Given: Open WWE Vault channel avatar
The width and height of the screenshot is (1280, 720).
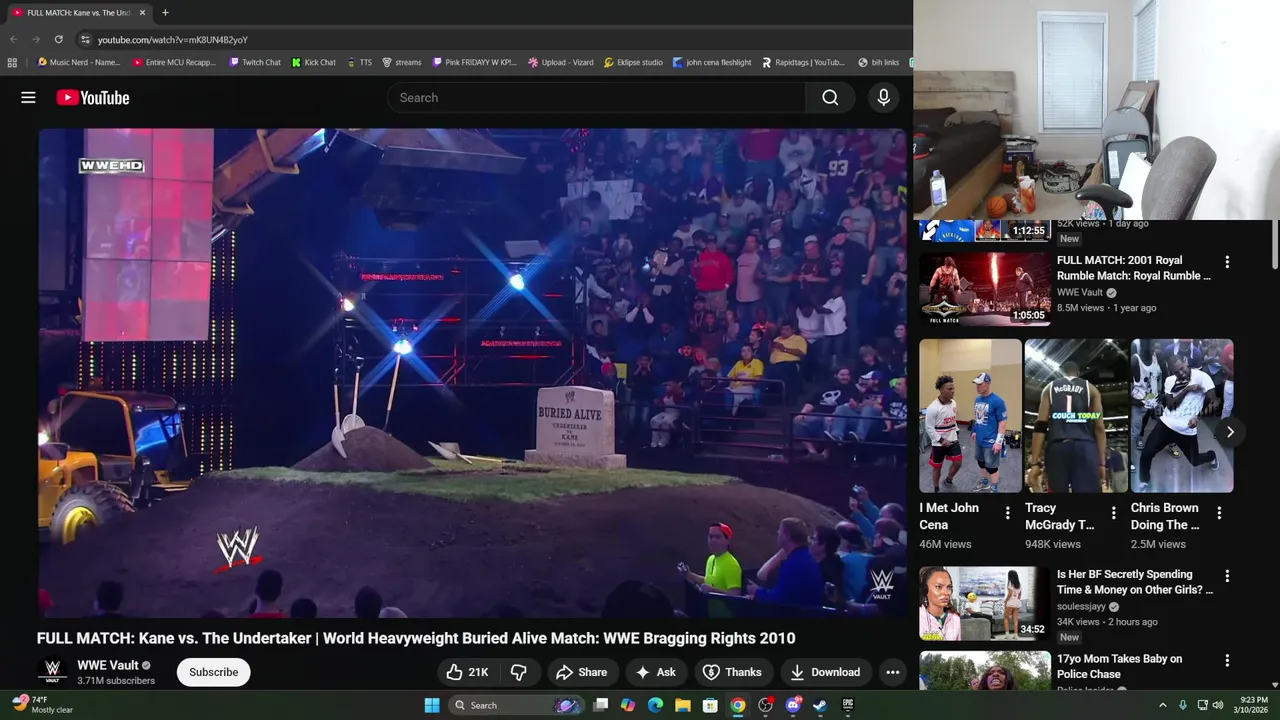Looking at the screenshot, I should (52, 672).
